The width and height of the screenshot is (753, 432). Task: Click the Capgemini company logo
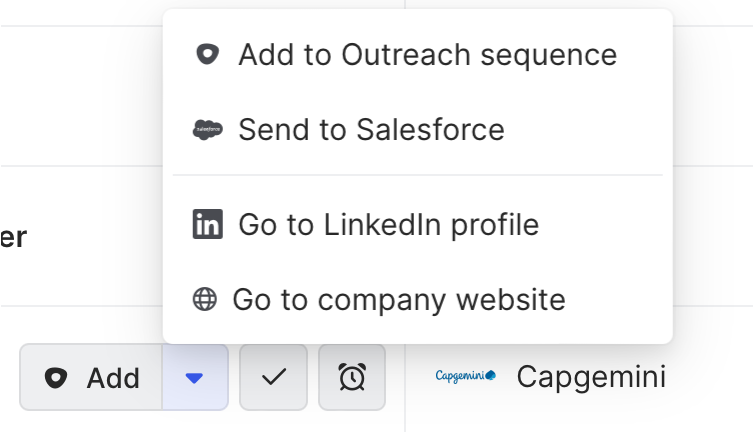tap(466, 377)
